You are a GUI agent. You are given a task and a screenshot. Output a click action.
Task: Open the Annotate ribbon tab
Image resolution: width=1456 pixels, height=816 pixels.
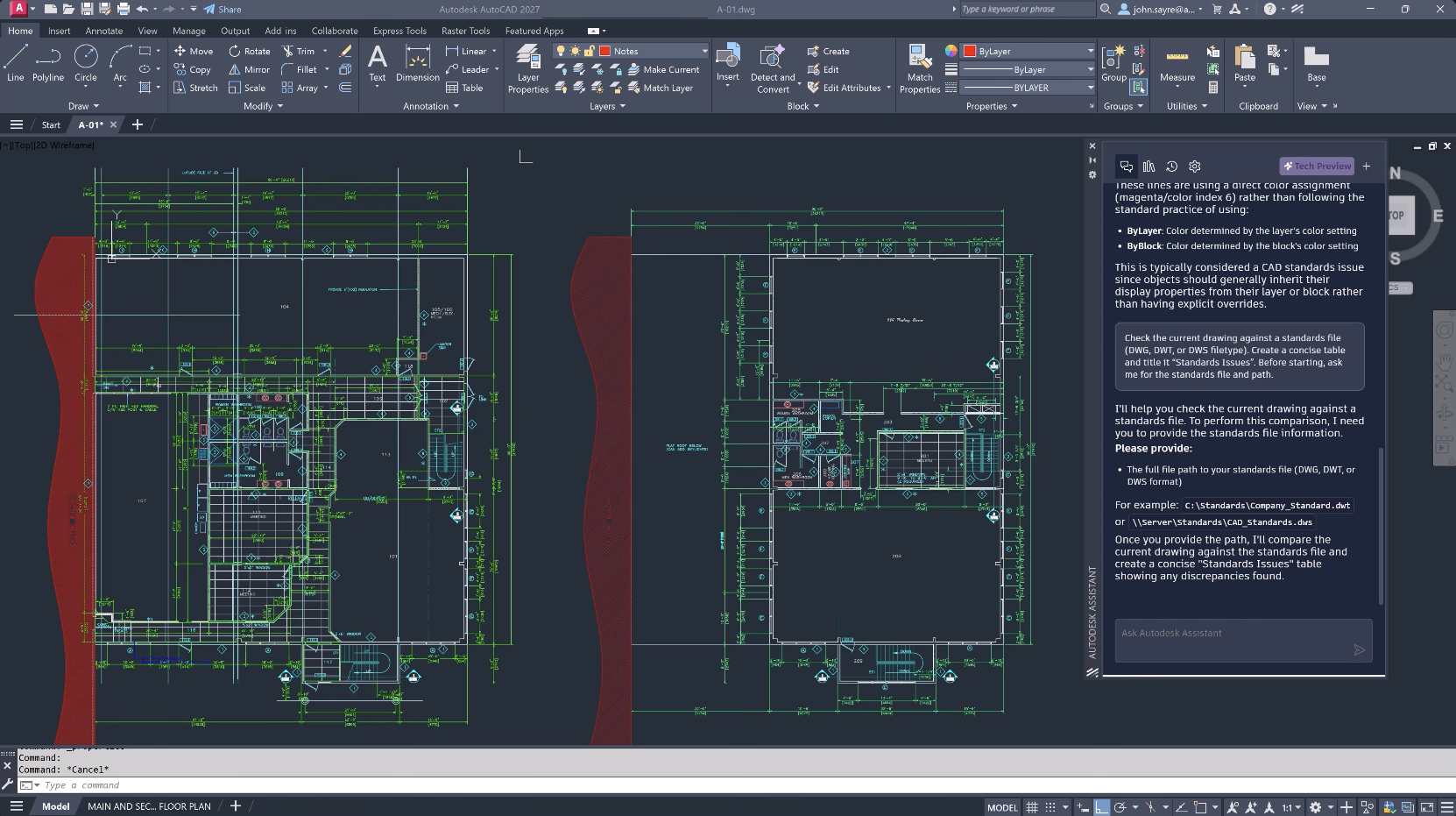pyautogui.click(x=104, y=31)
